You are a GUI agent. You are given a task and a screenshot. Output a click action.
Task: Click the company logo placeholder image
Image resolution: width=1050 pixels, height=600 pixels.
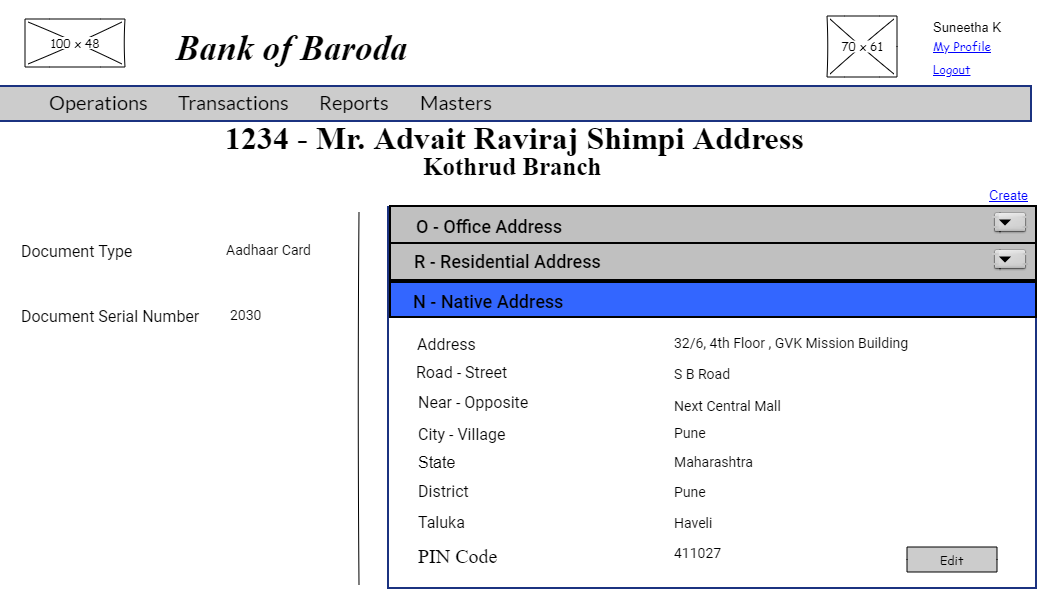pyautogui.click(x=74, y=42)
